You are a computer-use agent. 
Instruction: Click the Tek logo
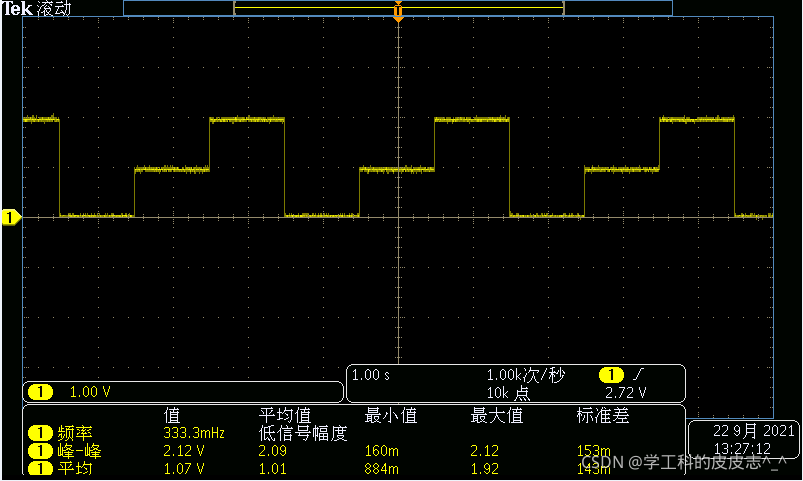pos(17,8)
